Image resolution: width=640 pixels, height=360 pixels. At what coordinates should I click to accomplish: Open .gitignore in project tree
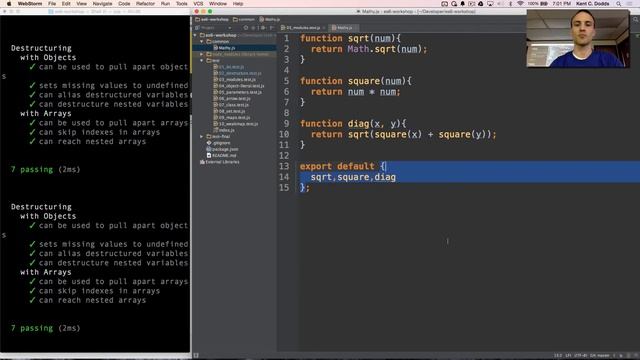tap(218, 143)
